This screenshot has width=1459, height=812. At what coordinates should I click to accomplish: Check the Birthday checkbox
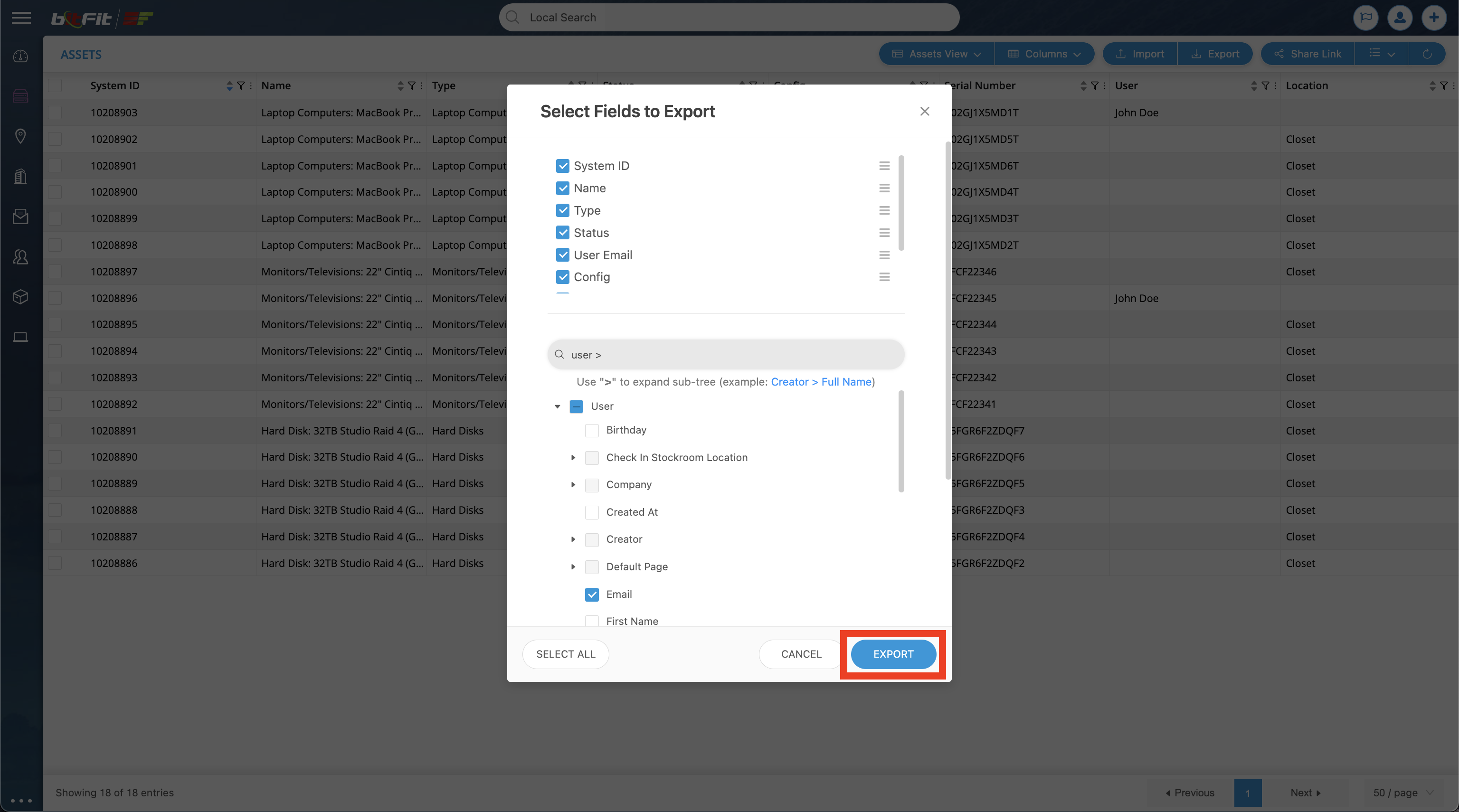click(591, 430)
